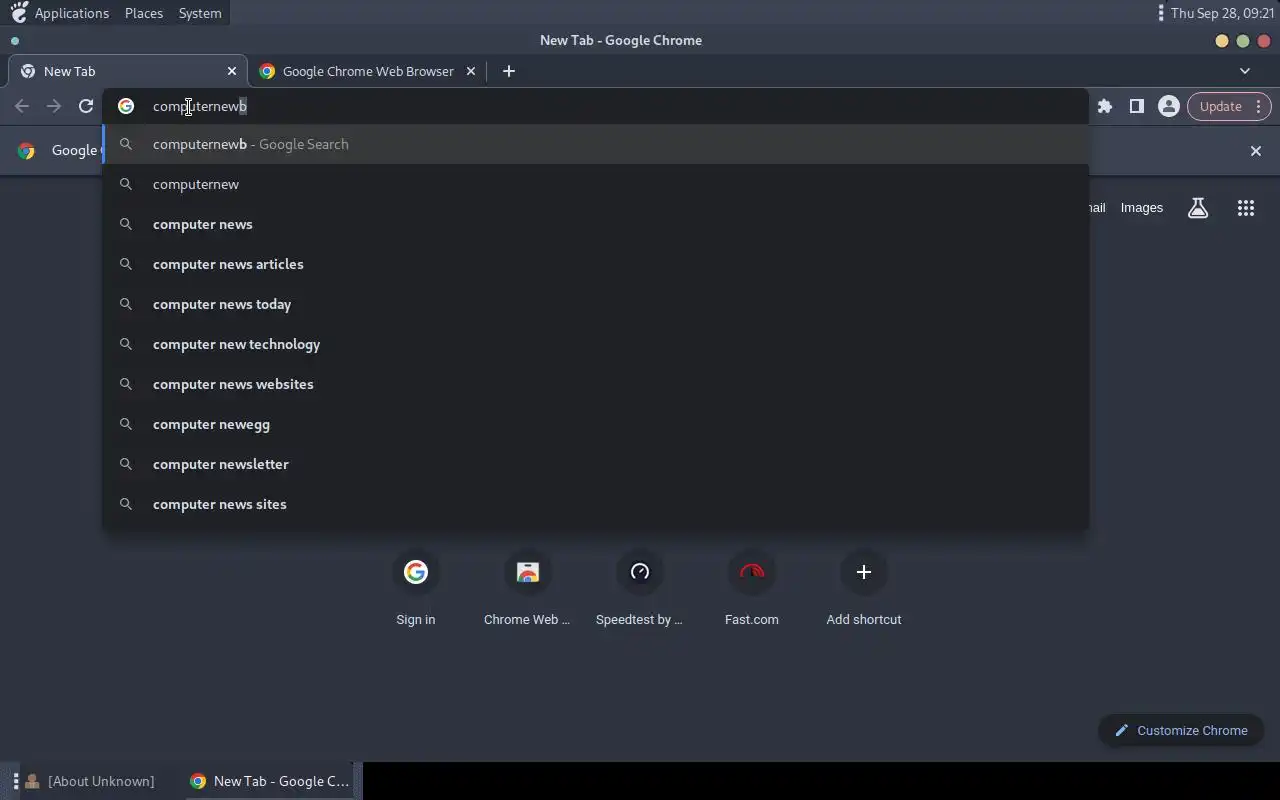Open the profile avatar icon
Screen dimensions: 1280x800
(x=1168, y=106)
